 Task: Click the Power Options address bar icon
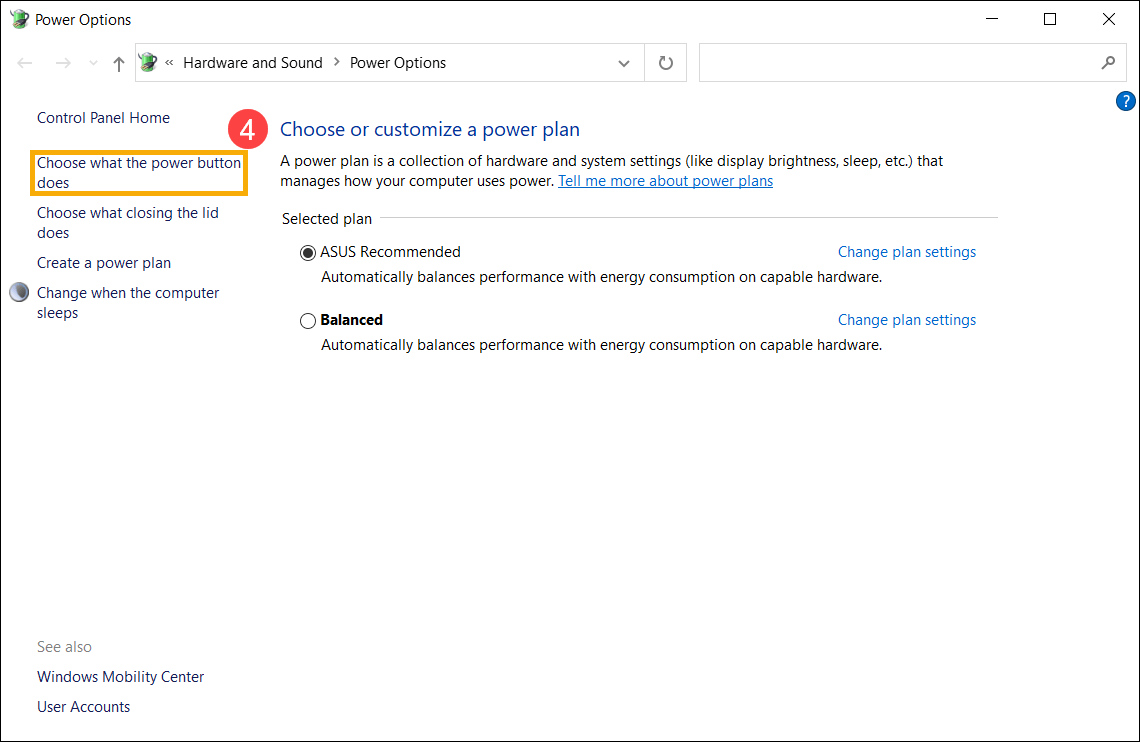click(149, 63)
